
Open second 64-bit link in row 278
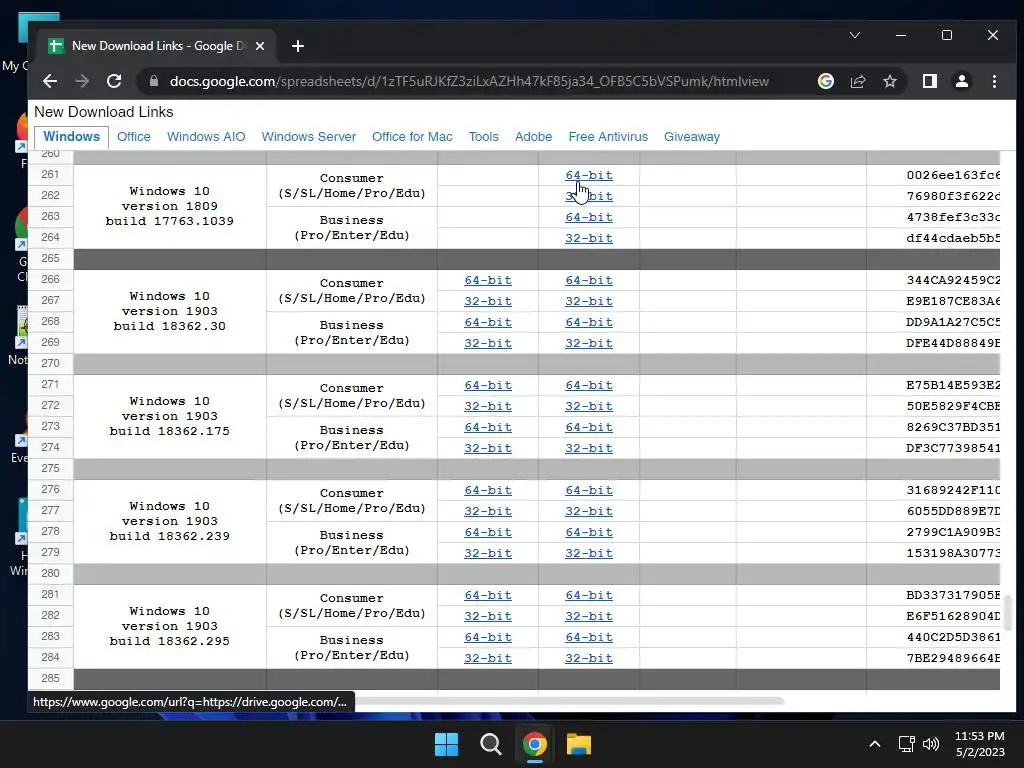(589, 532)
